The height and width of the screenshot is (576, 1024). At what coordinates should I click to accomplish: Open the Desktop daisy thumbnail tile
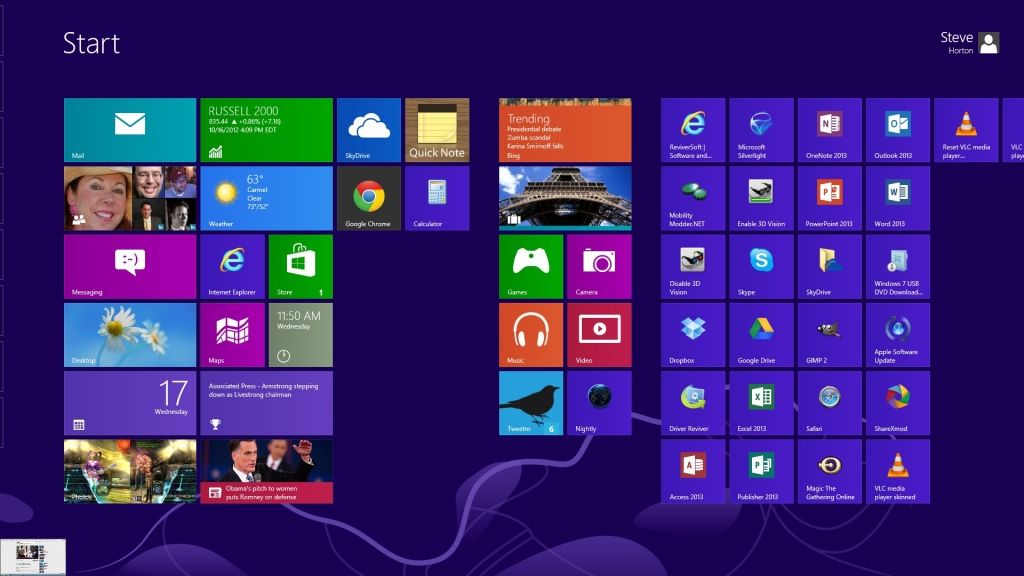(x=130, y=335)
